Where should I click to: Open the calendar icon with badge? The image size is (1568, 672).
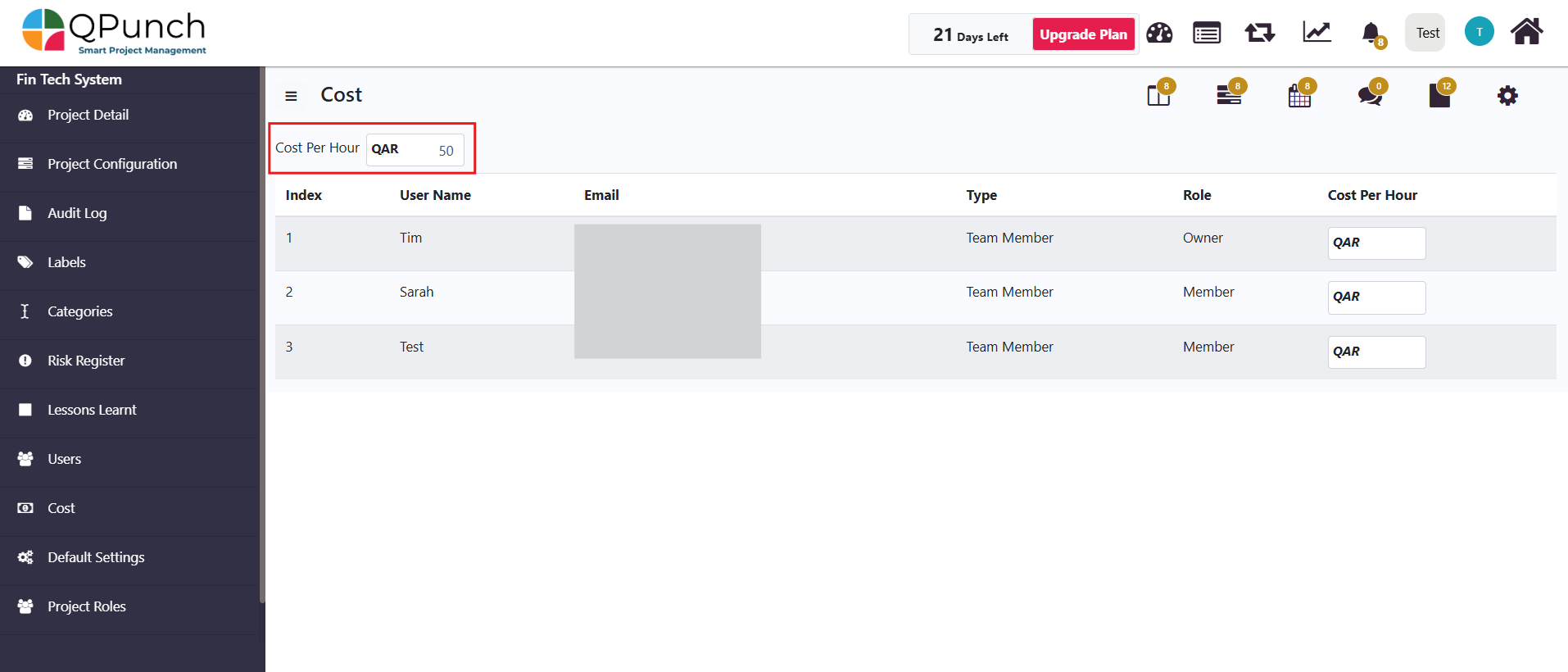[x=1299, y=96]
